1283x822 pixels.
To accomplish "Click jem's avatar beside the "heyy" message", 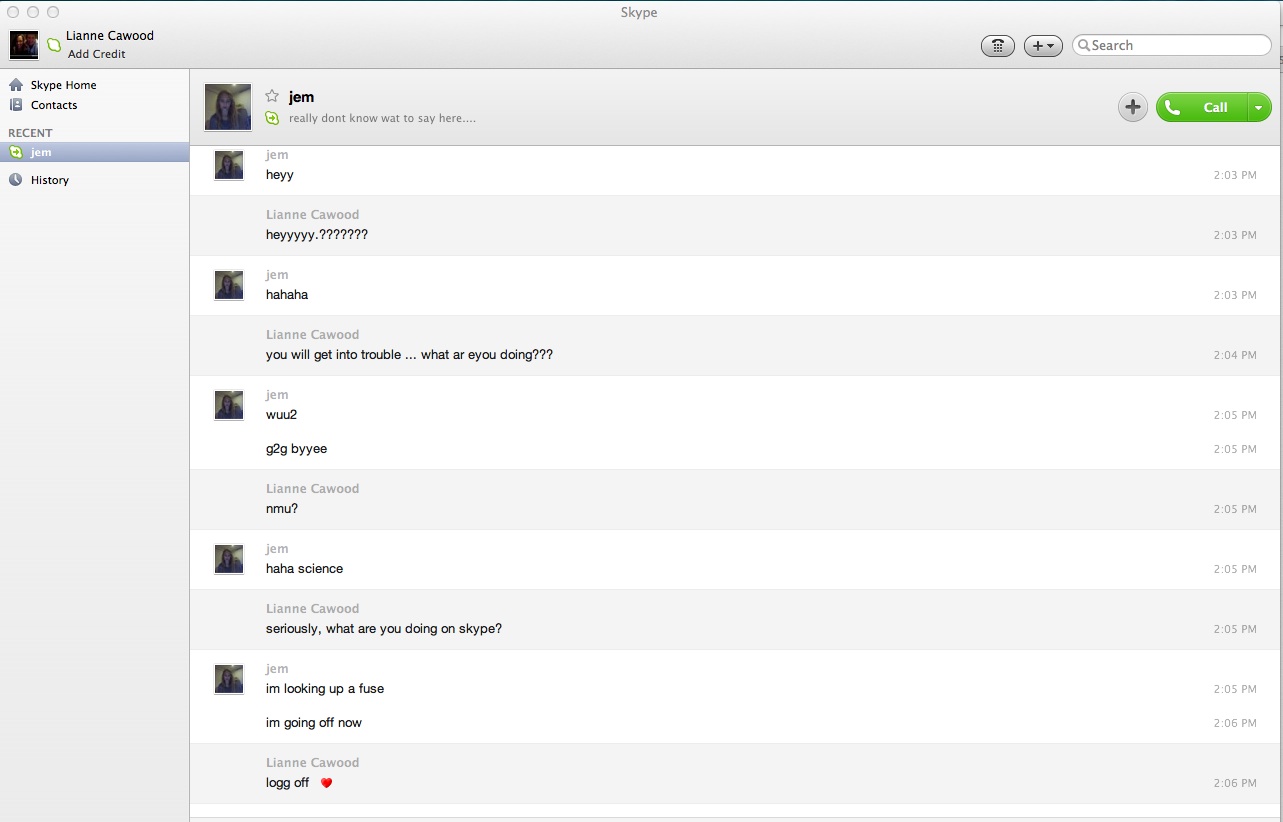I will (x=229, y=165).
